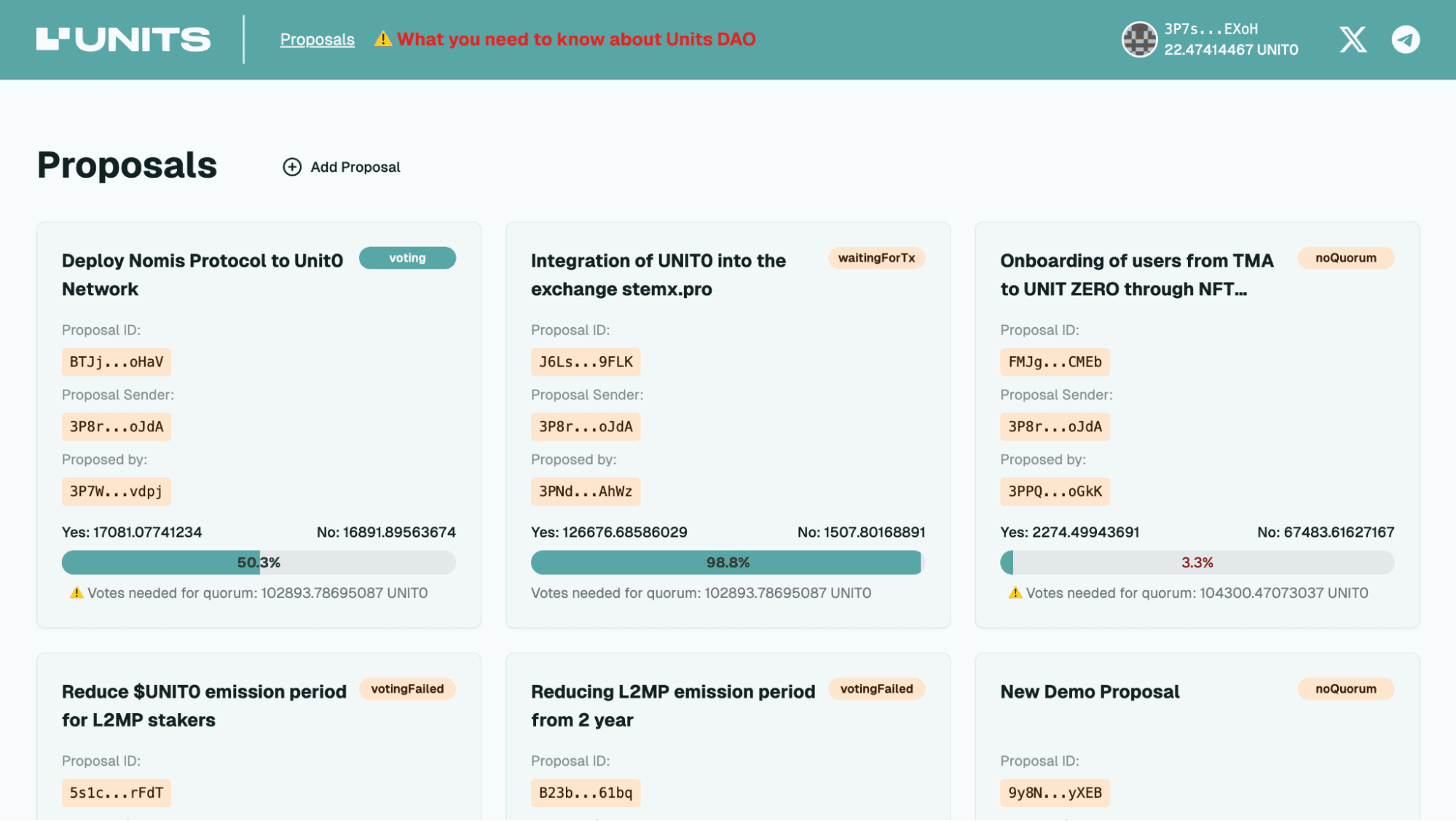Click balance '22.47414467 UNIT0'
The image size is (1456, 821).
click(1231, 50)
